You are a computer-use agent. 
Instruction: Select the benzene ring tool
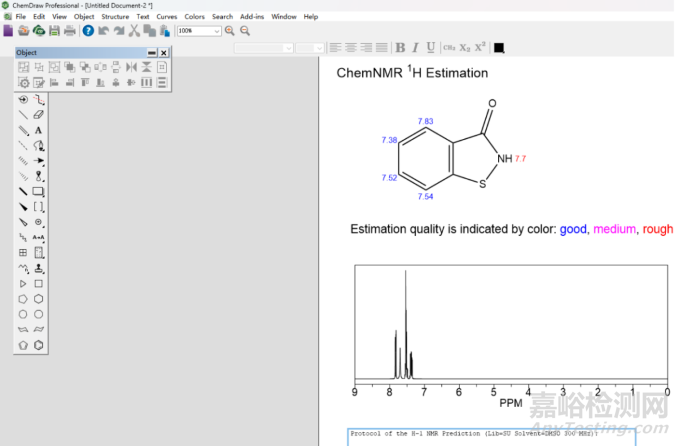pos(39,345)
